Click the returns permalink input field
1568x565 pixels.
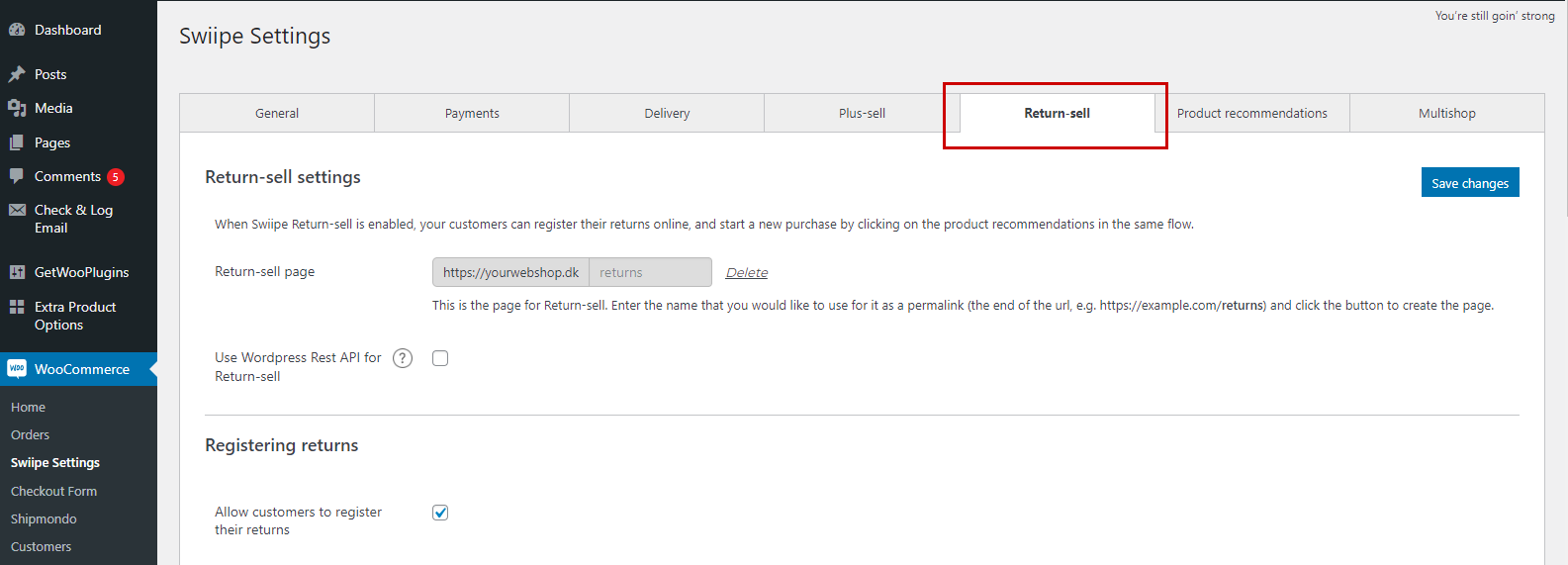click(x=650, y=272)
